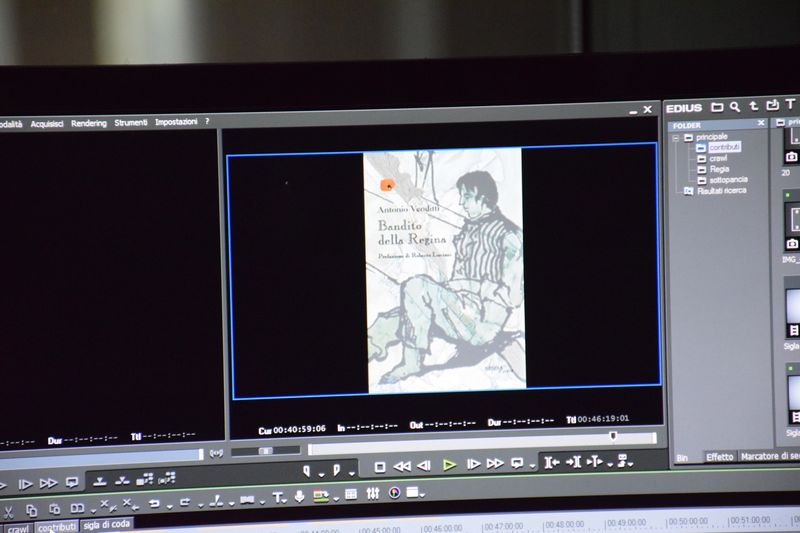800x533 pixels.
Task: Click the play around cursor icon
Action: (x=595, y=462)
